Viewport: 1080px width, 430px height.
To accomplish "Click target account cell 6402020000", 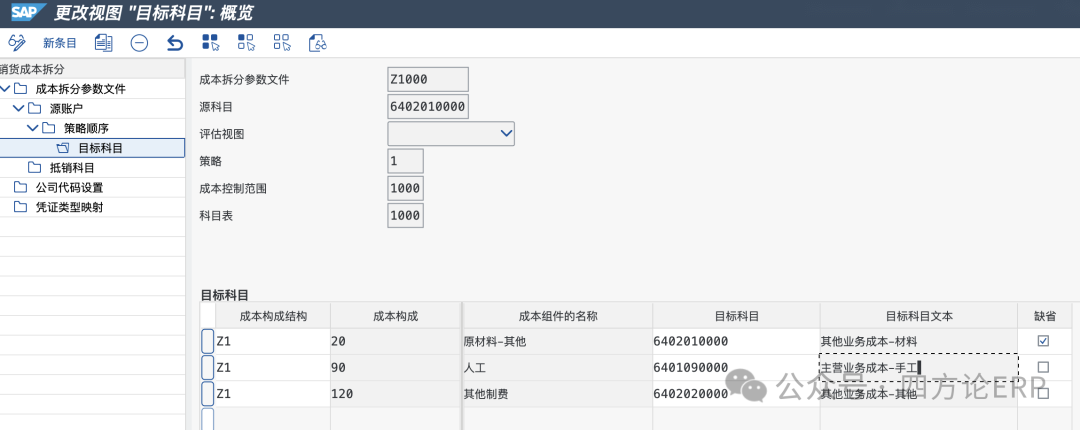I will pyautogui.click(x=736, y=393).
